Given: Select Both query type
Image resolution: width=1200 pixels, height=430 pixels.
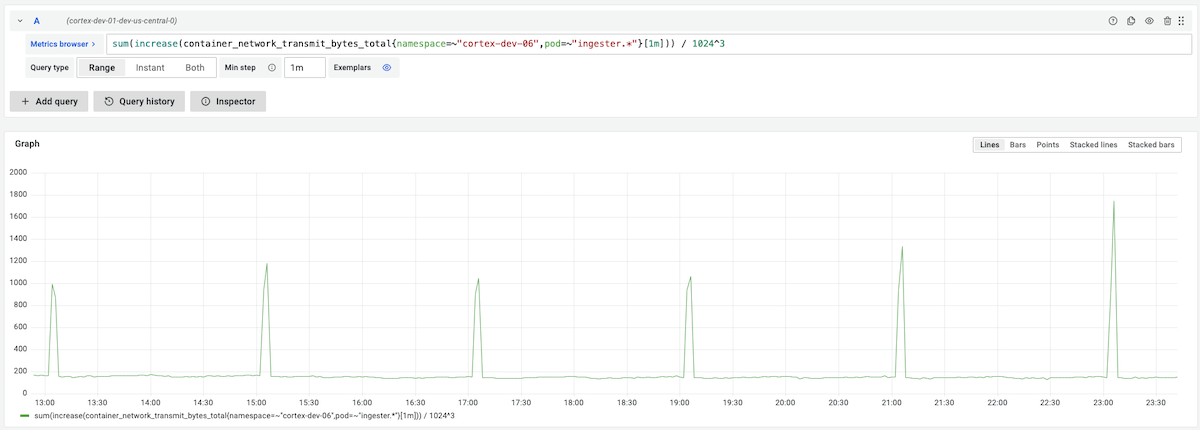Looking at the screenshot, I should (195, 68).
